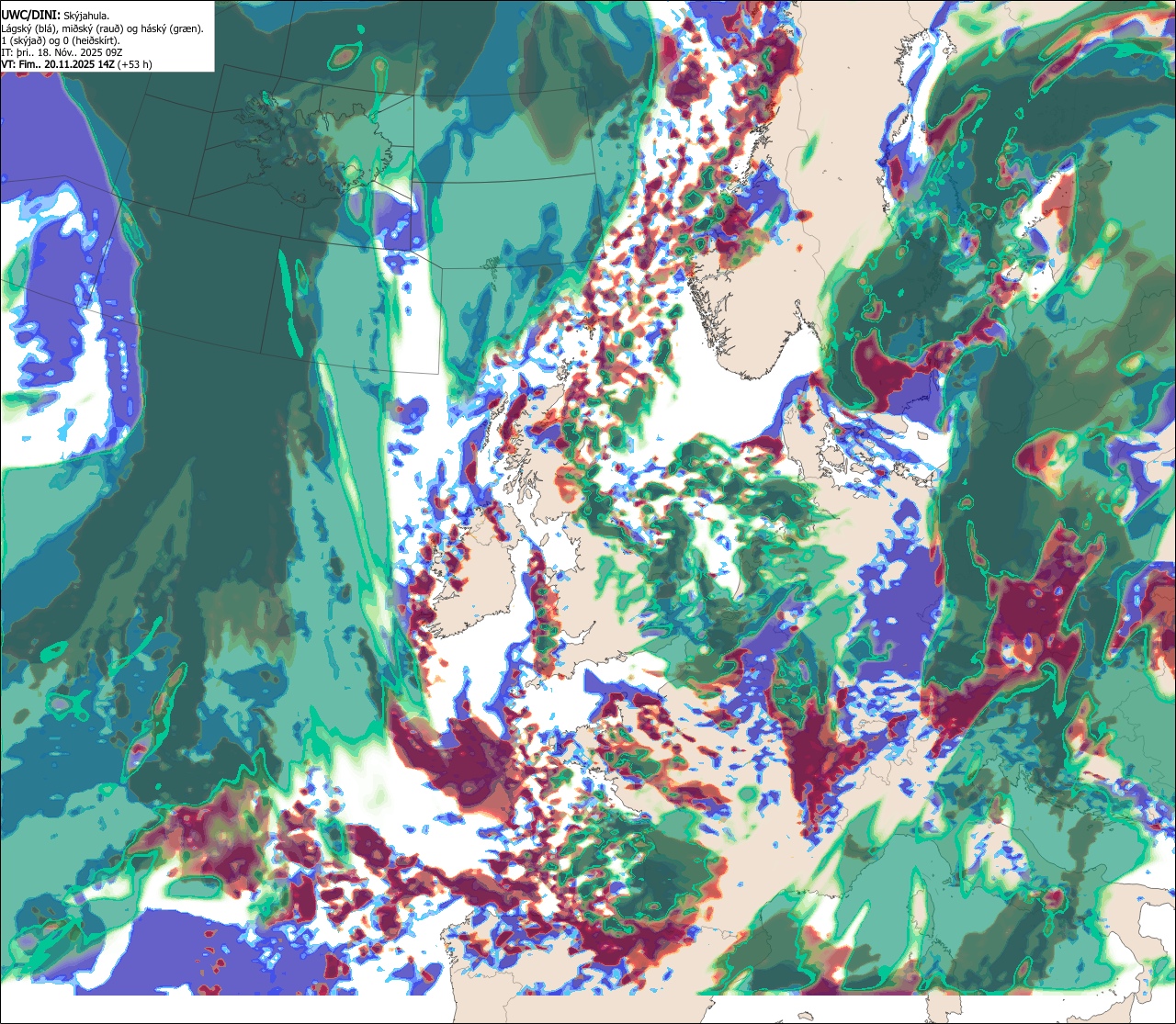Viewport: 1176px width, 1024px height.
Task: Click the 'UWC/DINI: Skýjahula.' title line
Action: 55,16
